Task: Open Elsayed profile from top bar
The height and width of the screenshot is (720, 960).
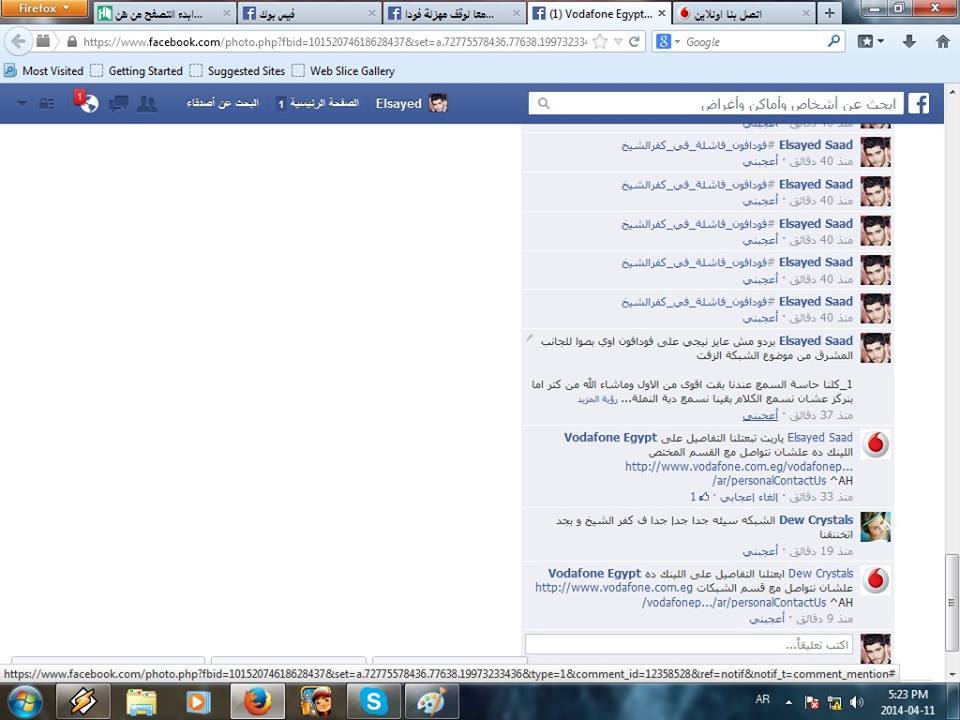Action: point(411,103)
